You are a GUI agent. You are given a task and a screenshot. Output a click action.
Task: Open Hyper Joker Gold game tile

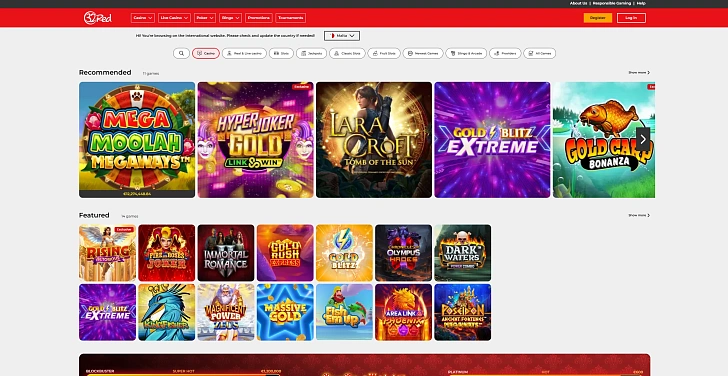point(255,140)
